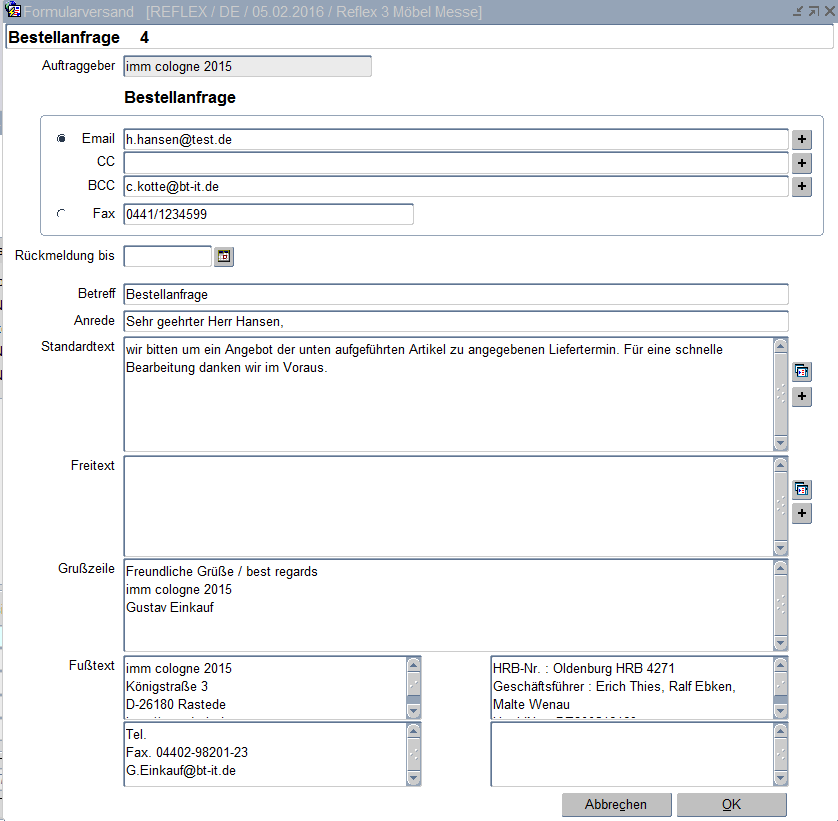Click plus button beside Standardtext box
838x821 pixels.
(801, 397)
